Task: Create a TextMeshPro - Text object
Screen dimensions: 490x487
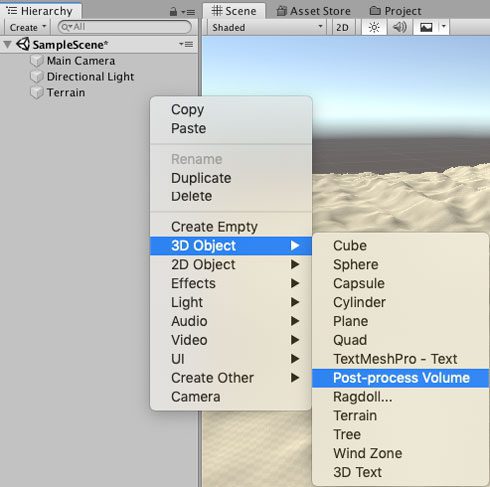Action: [x=400, y=359]
